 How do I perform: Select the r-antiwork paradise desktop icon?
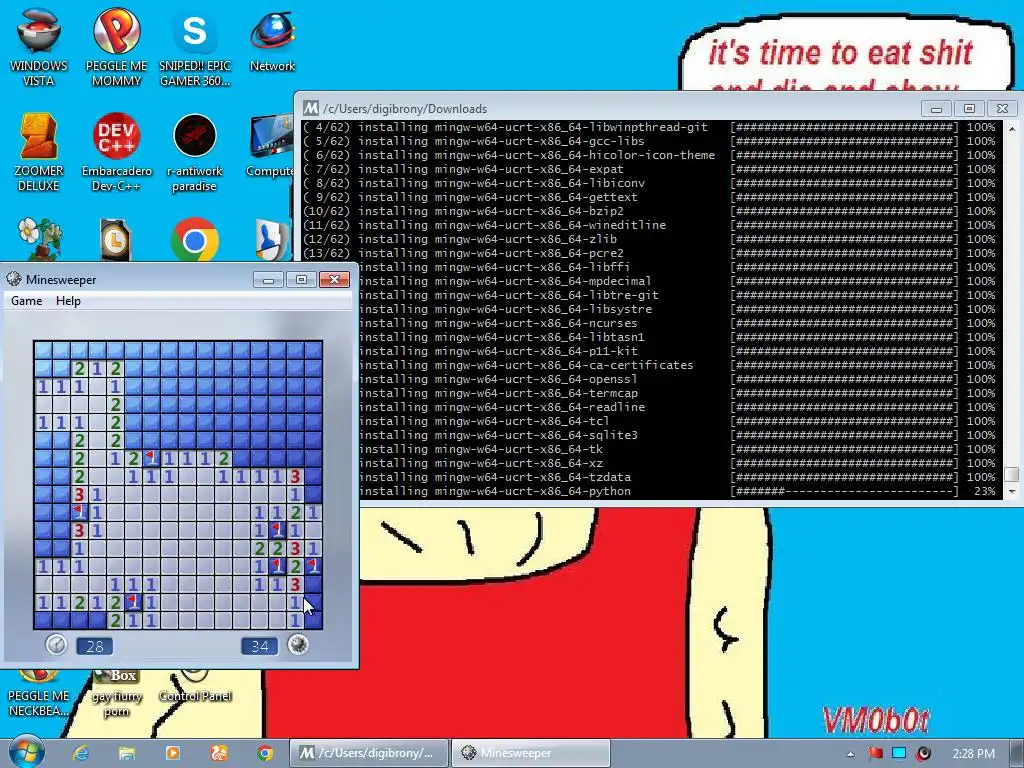195,152
